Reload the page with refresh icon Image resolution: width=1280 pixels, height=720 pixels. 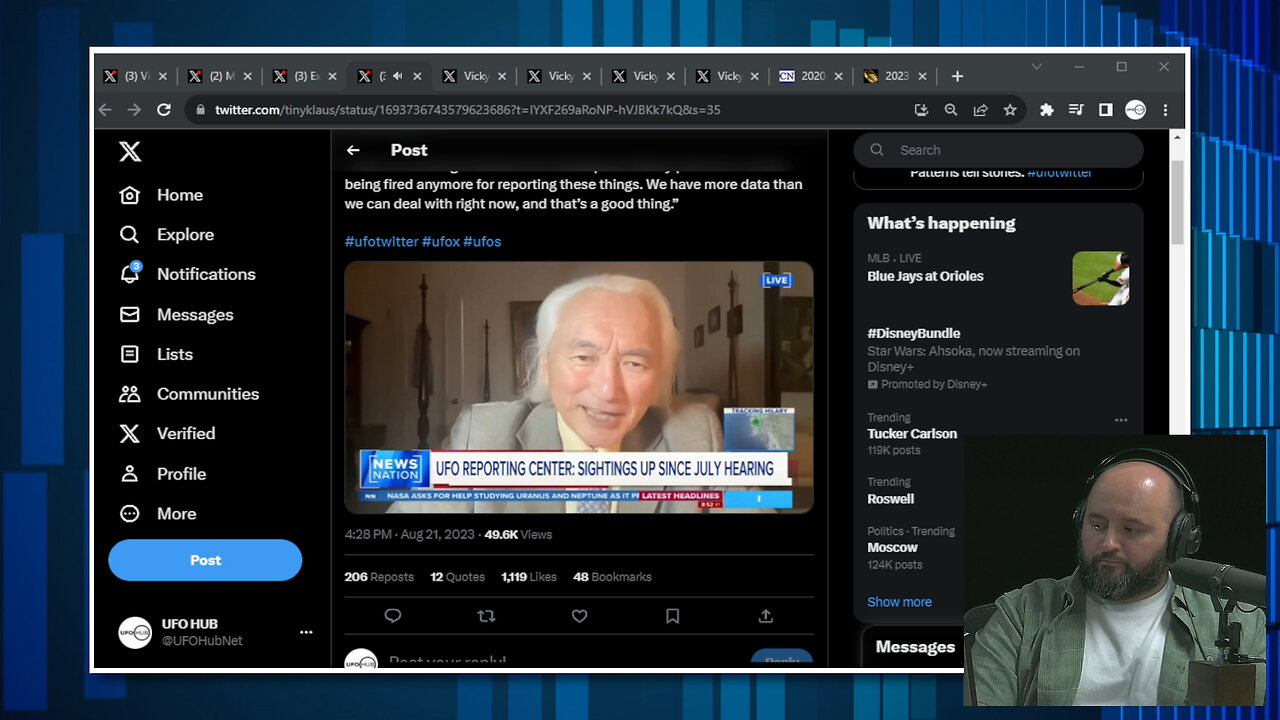pos(164,110)
